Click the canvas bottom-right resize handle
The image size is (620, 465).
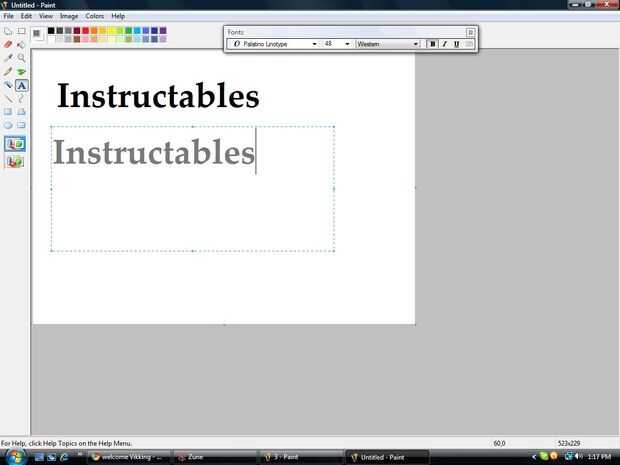(x=415, y=324)
